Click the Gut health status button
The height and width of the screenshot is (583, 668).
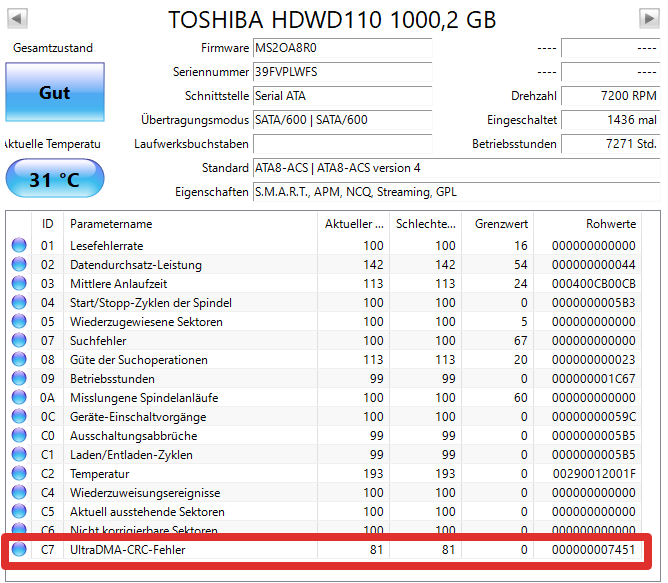[x=55, y=92]
